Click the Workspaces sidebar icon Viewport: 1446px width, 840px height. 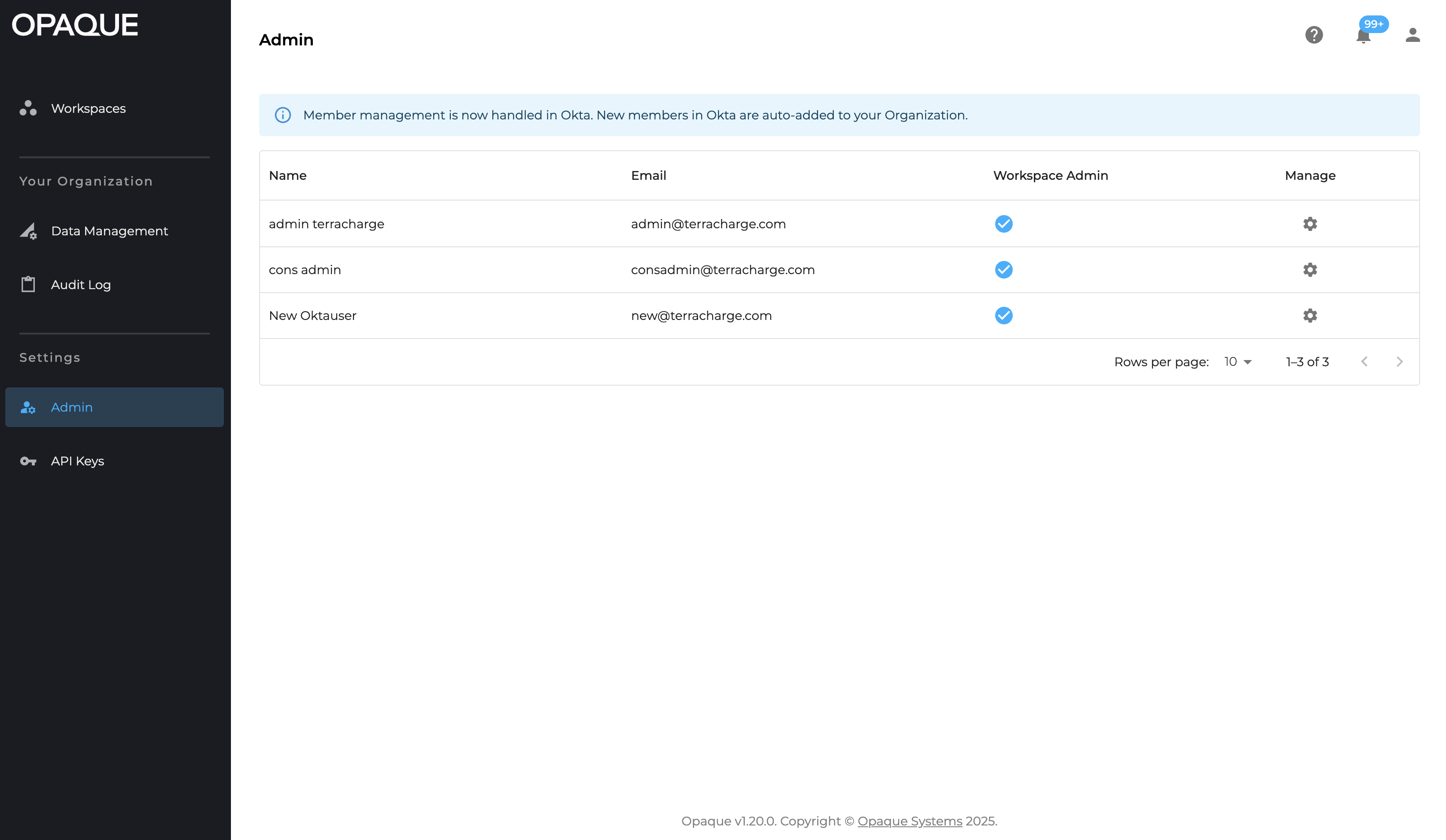tap(28, 108)
